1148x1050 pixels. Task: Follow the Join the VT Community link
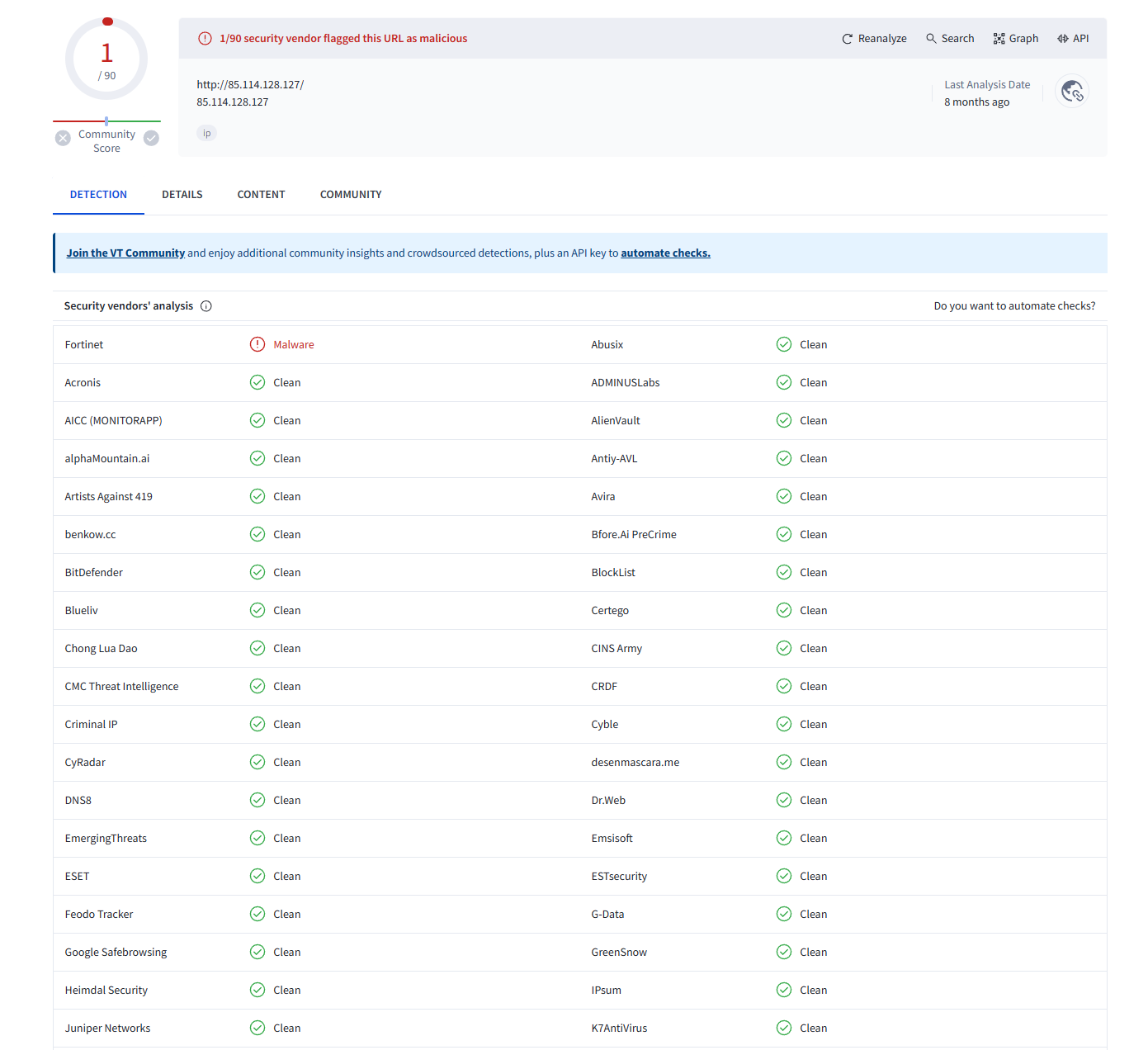[125, 253]
